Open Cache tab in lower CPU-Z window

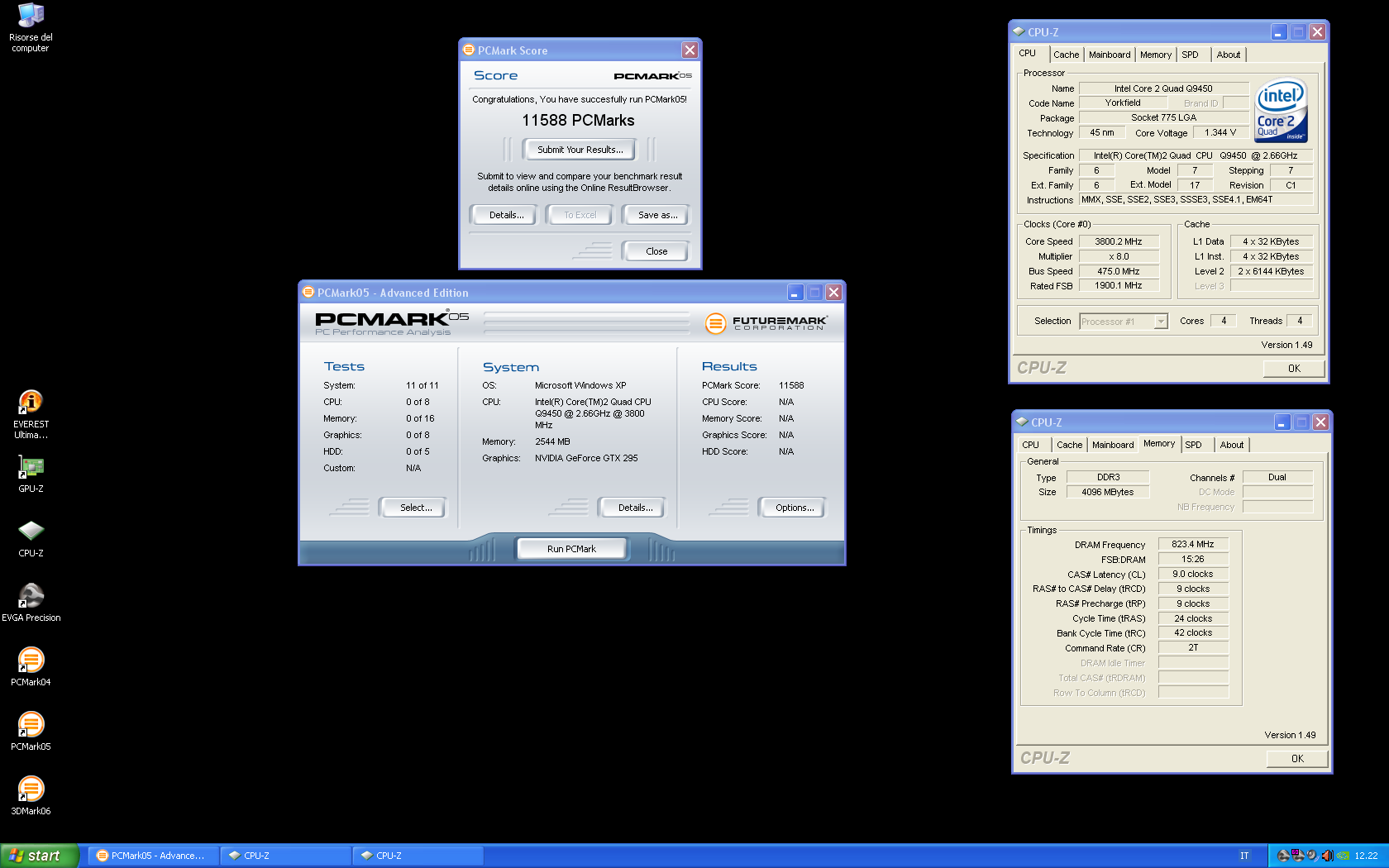coord(1069,445)
